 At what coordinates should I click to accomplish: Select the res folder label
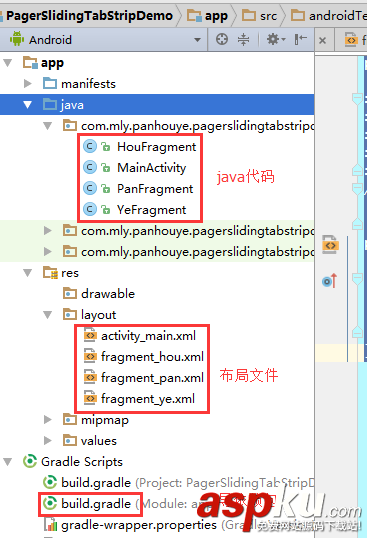(70, 273)
